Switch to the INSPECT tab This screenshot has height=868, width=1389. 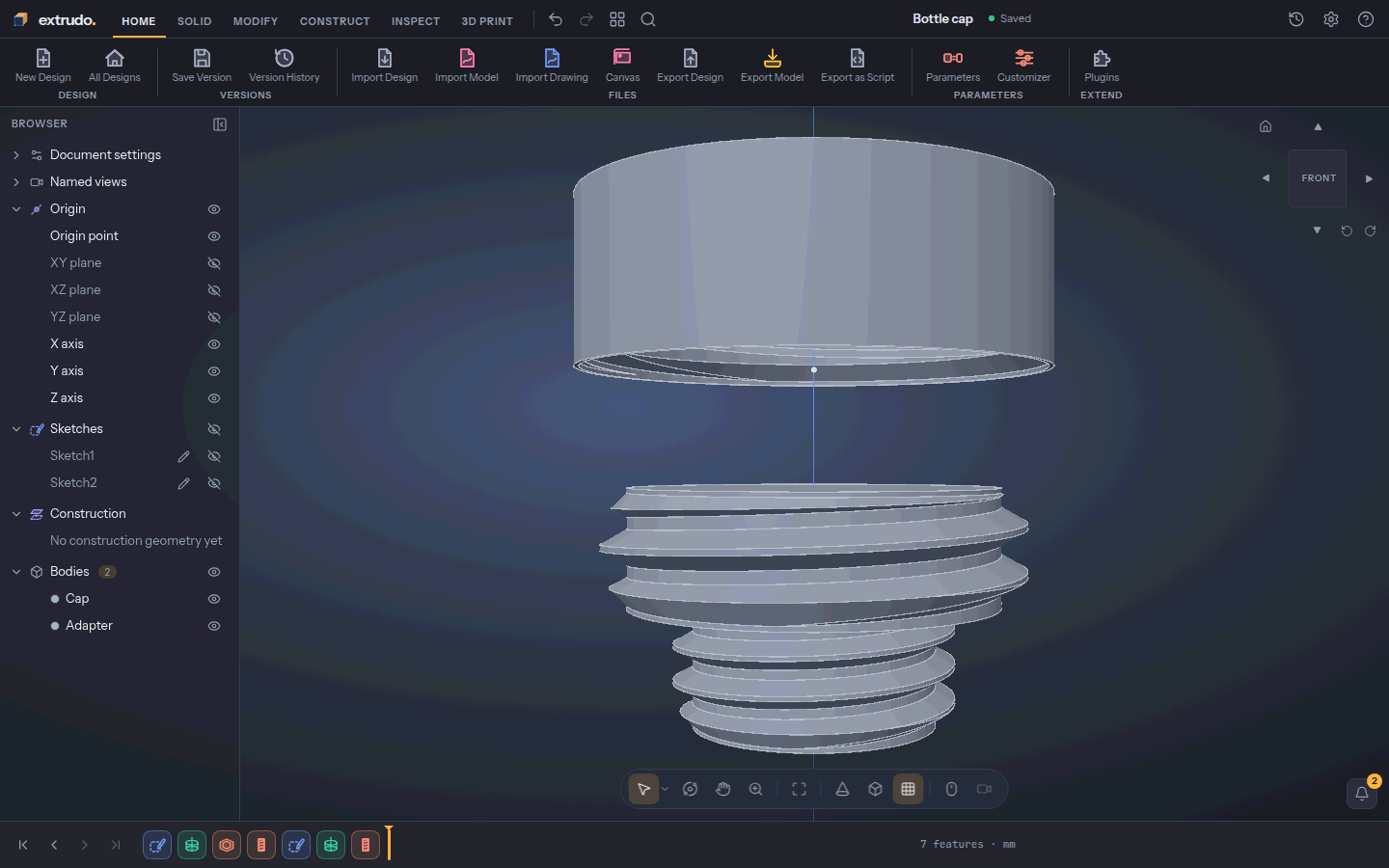click(416, 21)
